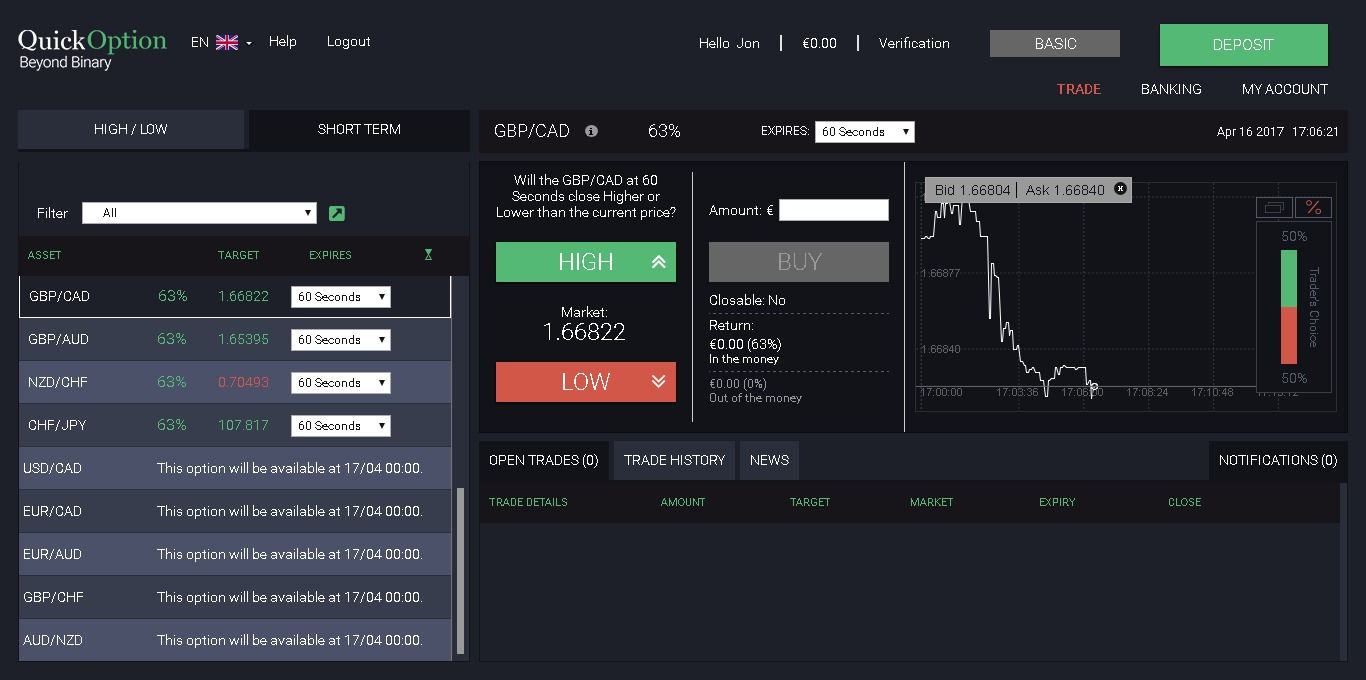Click the asset list vertical scrollbar
The image size is (1366, 680).
(x=460, y=570)
